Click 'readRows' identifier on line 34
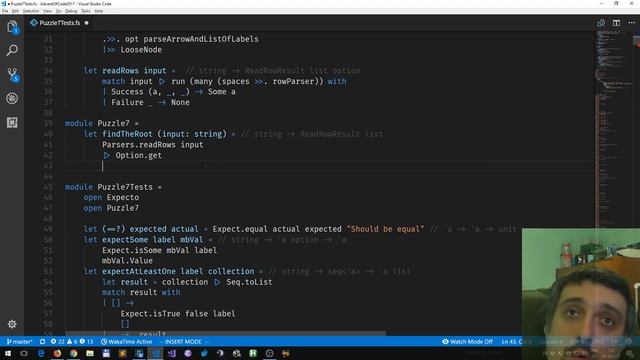Screen dimensions: 640x360 tap(120, 71)
